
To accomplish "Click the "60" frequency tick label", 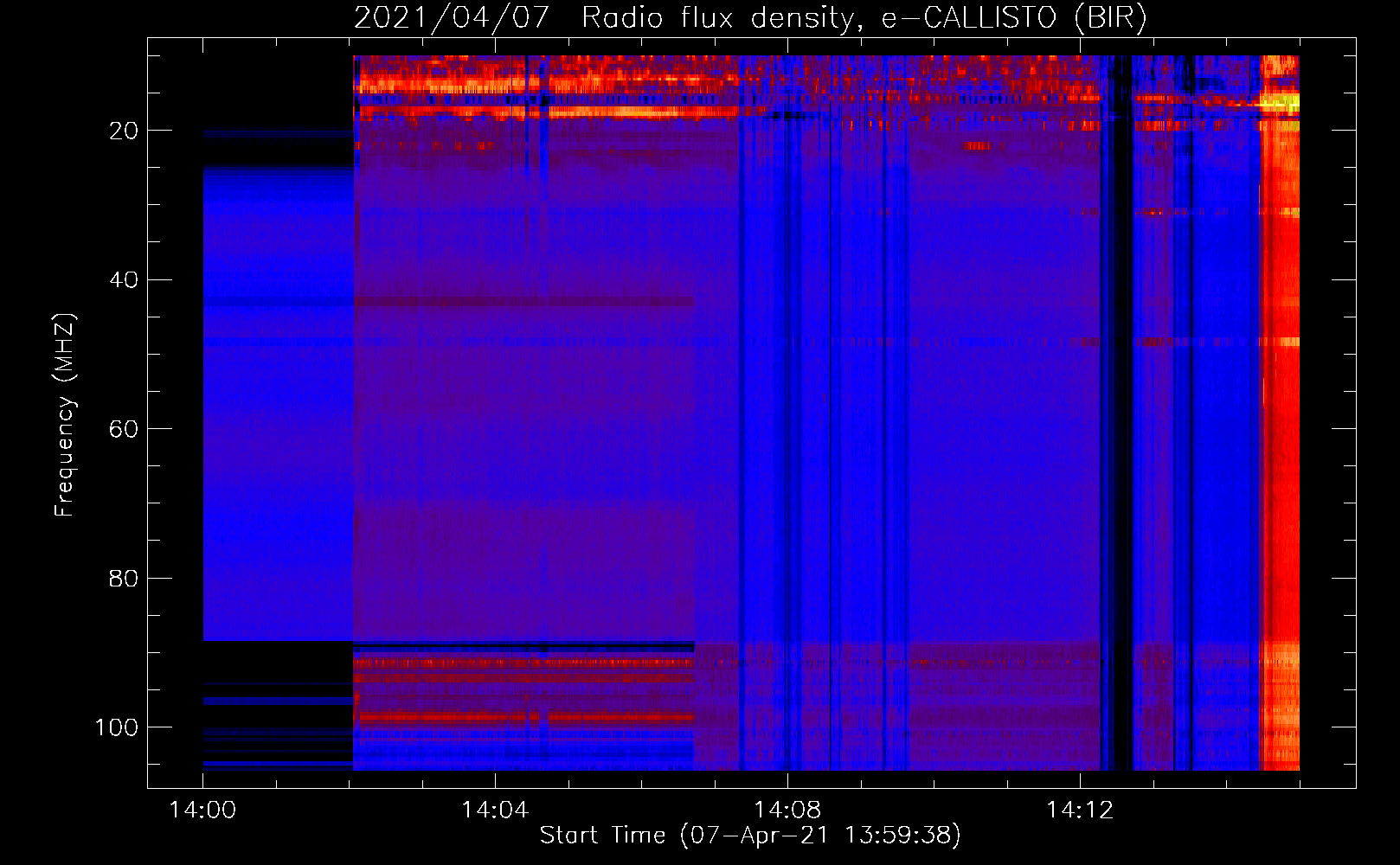I will 124,429.
